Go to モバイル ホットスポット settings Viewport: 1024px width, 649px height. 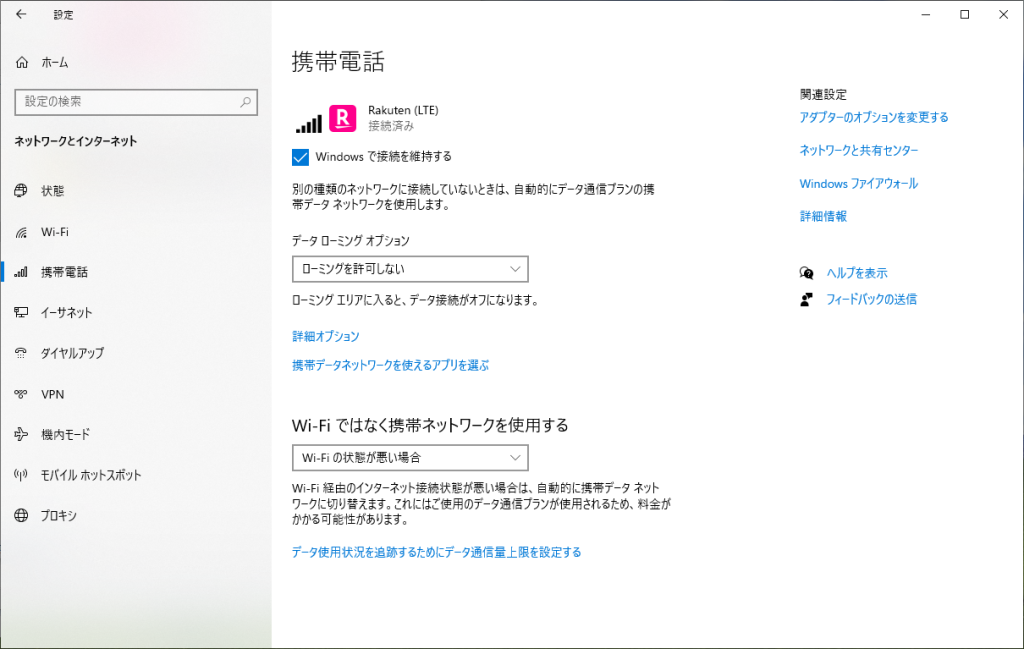pos(90,475)
